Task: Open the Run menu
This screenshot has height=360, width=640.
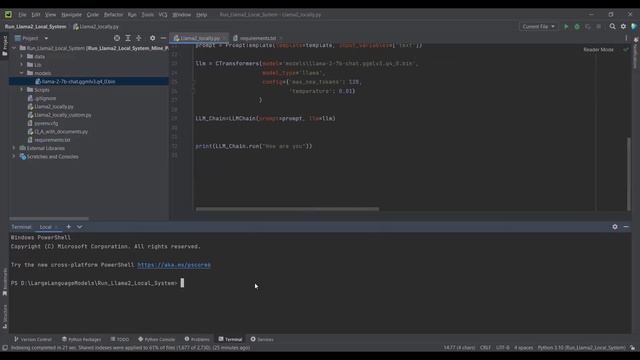Action: [x=132, y=15]
